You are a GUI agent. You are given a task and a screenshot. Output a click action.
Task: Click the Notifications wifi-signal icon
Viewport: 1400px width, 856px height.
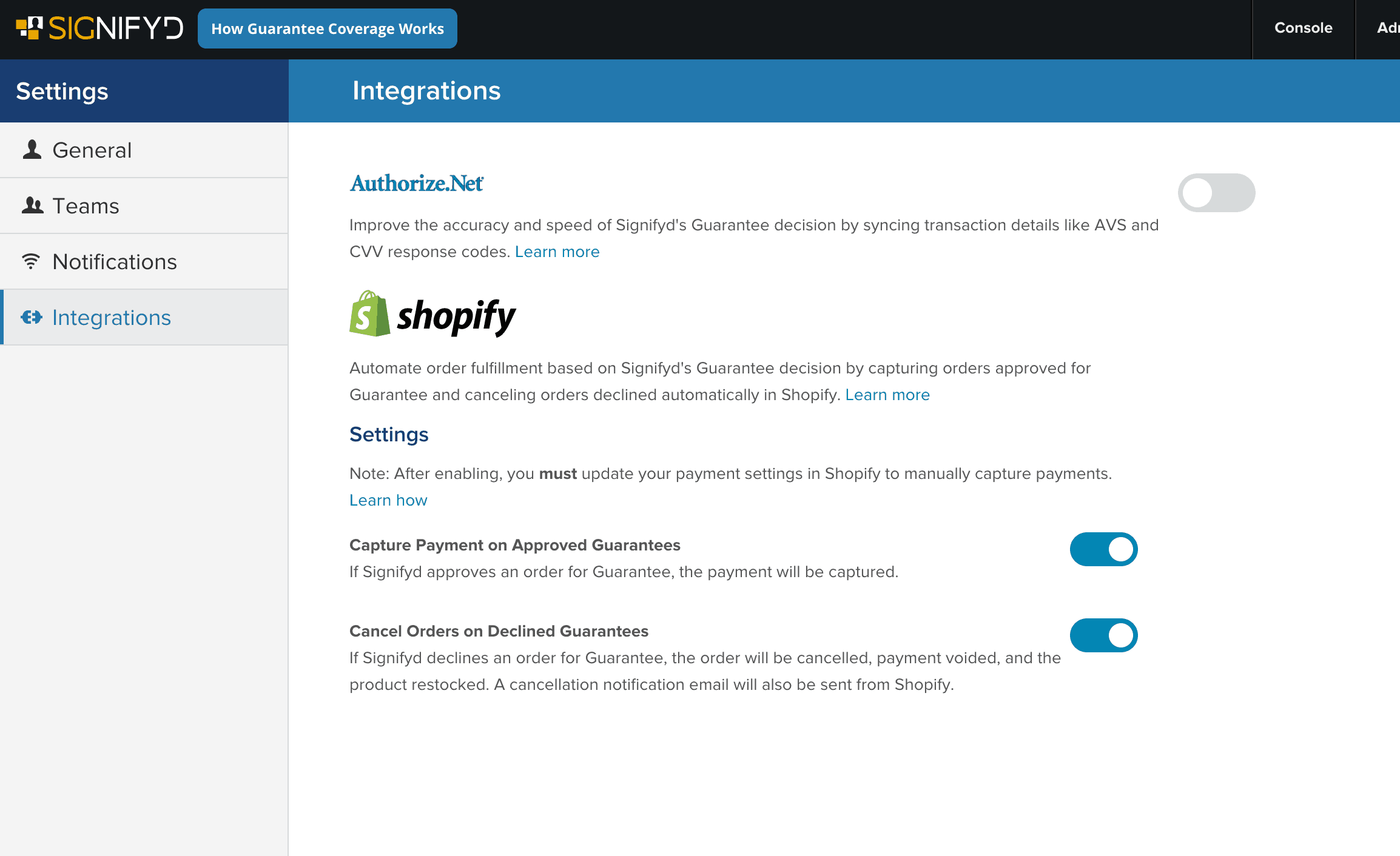[x=30, y=261]
